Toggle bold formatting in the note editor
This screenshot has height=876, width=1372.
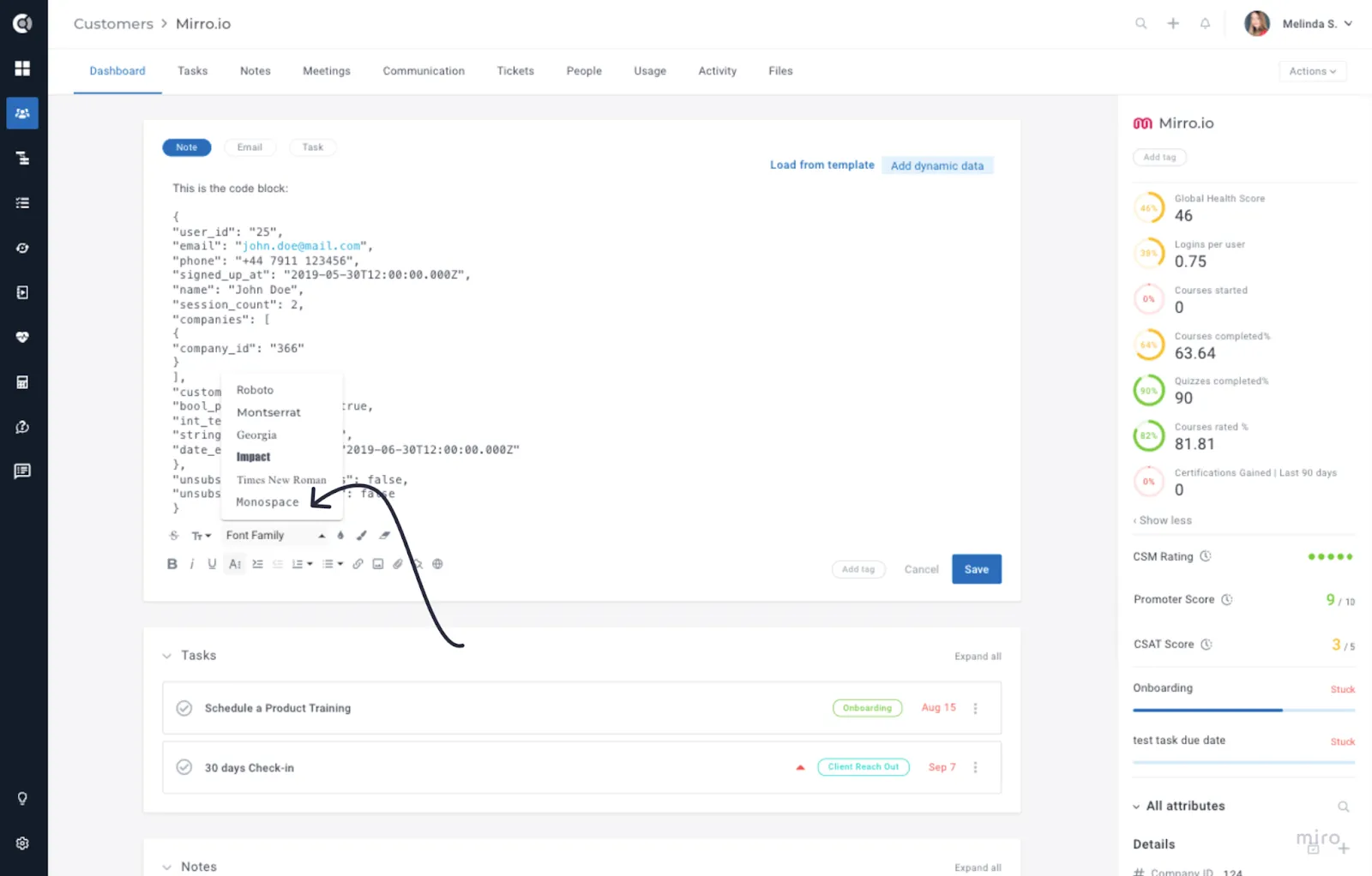(171, 564)
